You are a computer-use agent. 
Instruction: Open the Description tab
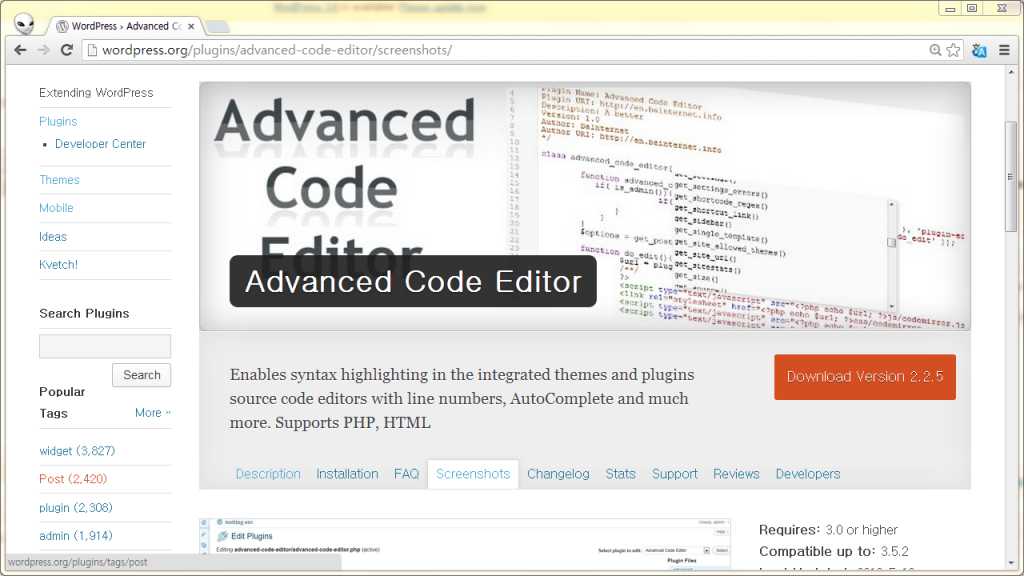click(268, 473)
